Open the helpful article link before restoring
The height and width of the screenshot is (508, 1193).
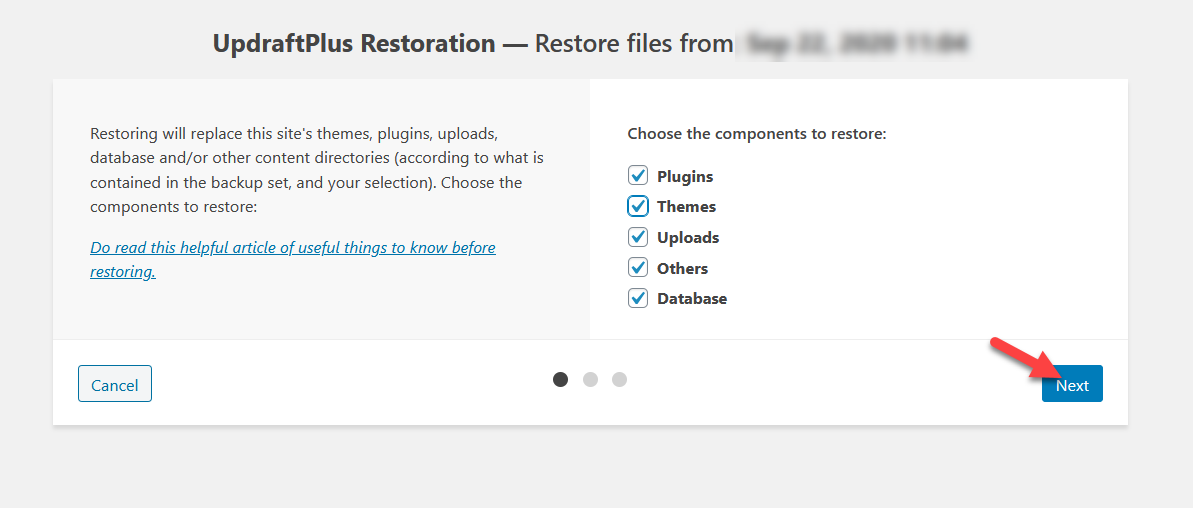pyautogui.click(x=293, y=259)
